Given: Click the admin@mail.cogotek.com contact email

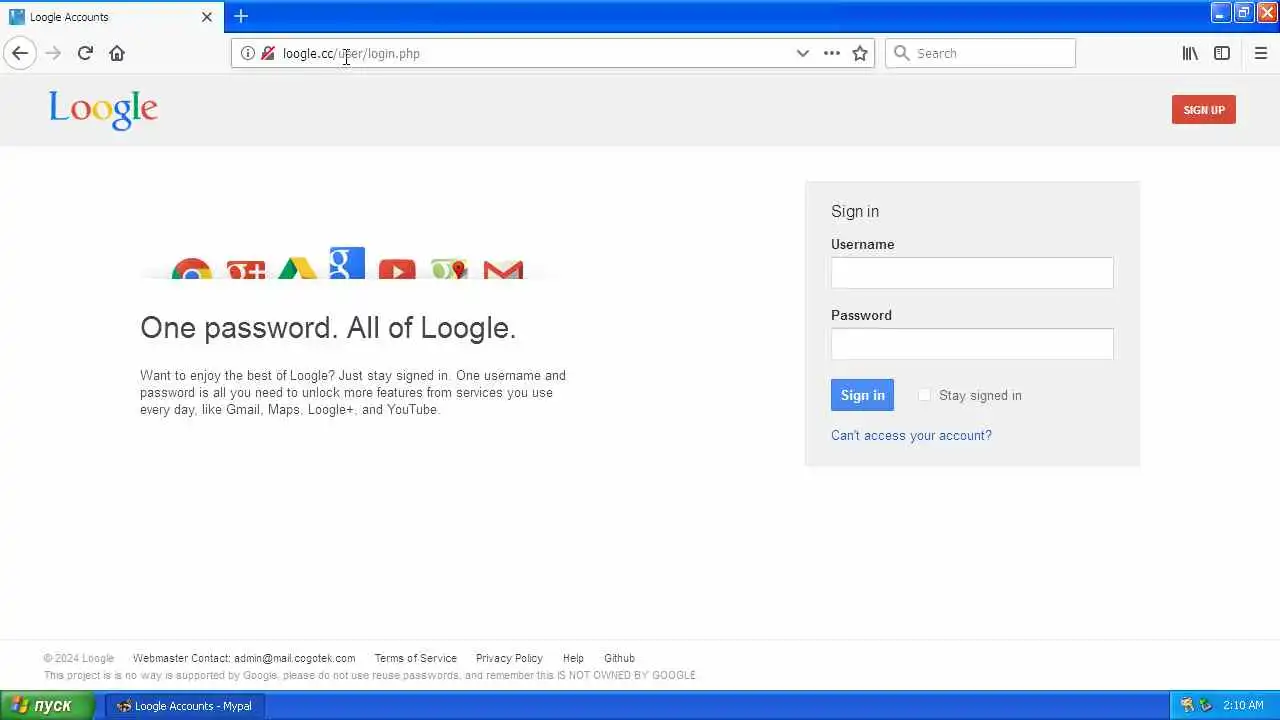Looking at the screenshot, I should pos(294,658).
